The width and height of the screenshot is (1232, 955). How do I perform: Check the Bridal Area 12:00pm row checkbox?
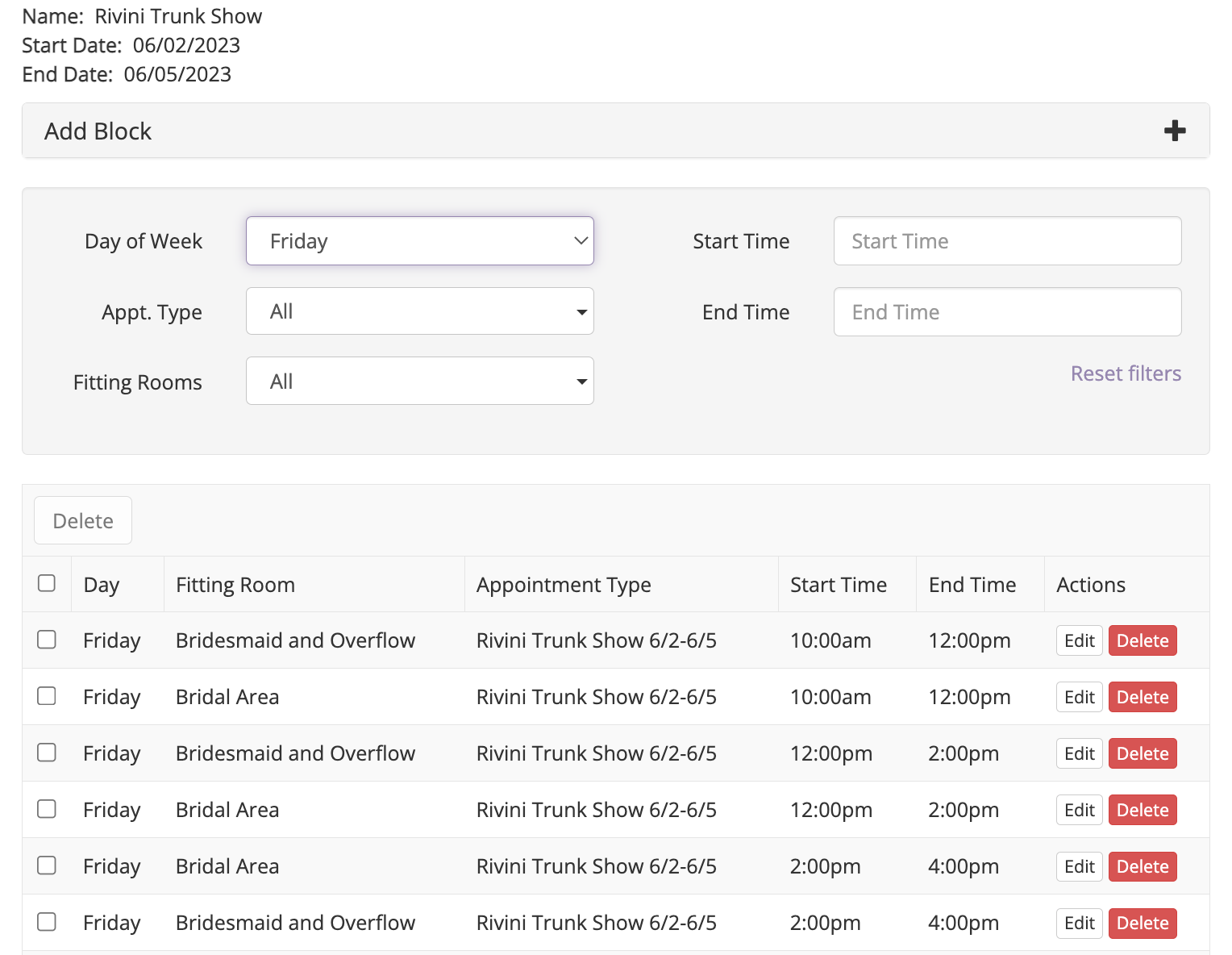[x=47, y=809]
